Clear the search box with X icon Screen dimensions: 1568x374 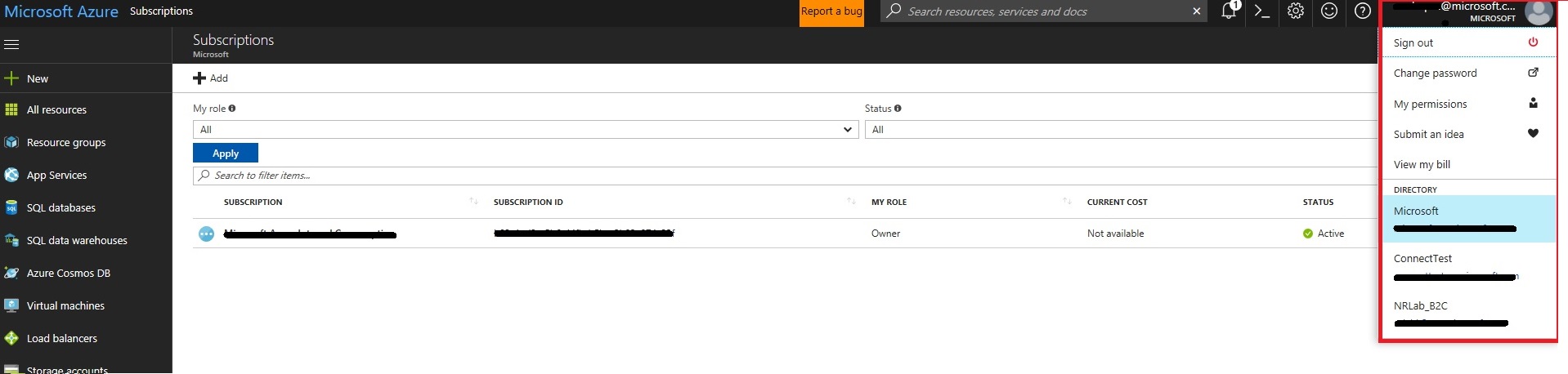tap(1197, 11)
